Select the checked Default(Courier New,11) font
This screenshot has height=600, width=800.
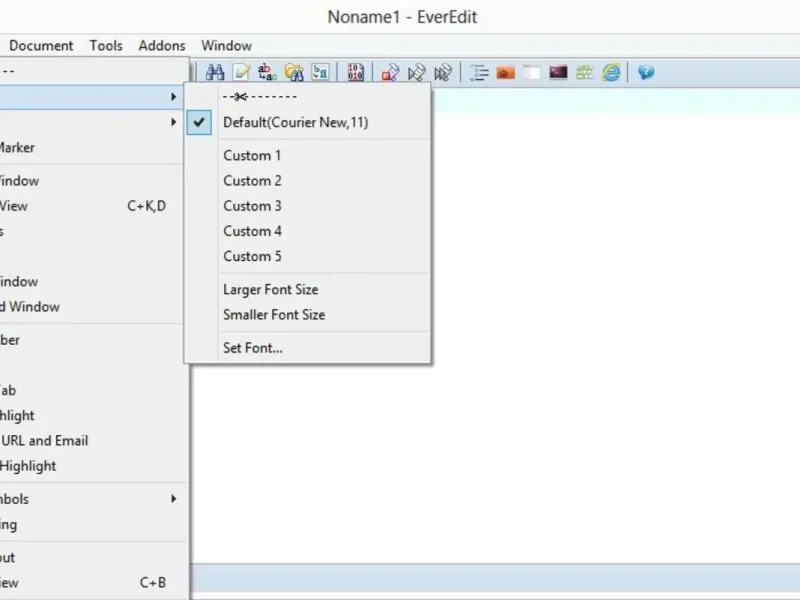(x=308, y=122)
